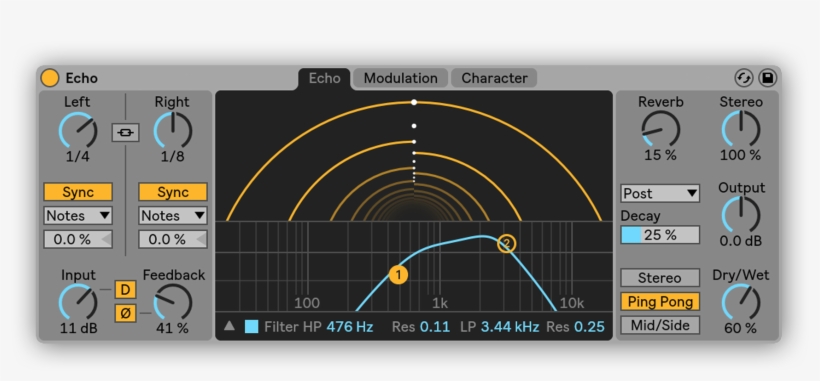The height and width of the screenshot is (381, 820).
Task: Open the reverb Post location dropdown
Action: pyautogui.click(x=660, y=193)
